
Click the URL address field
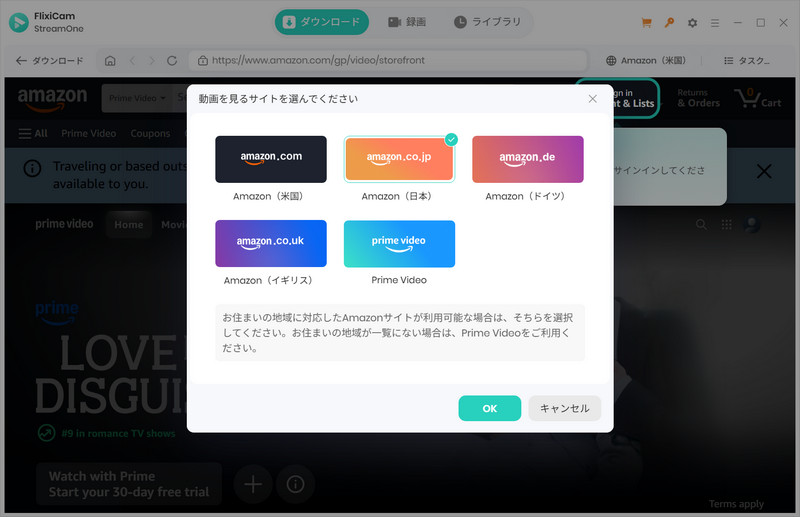tap(388, 60)
